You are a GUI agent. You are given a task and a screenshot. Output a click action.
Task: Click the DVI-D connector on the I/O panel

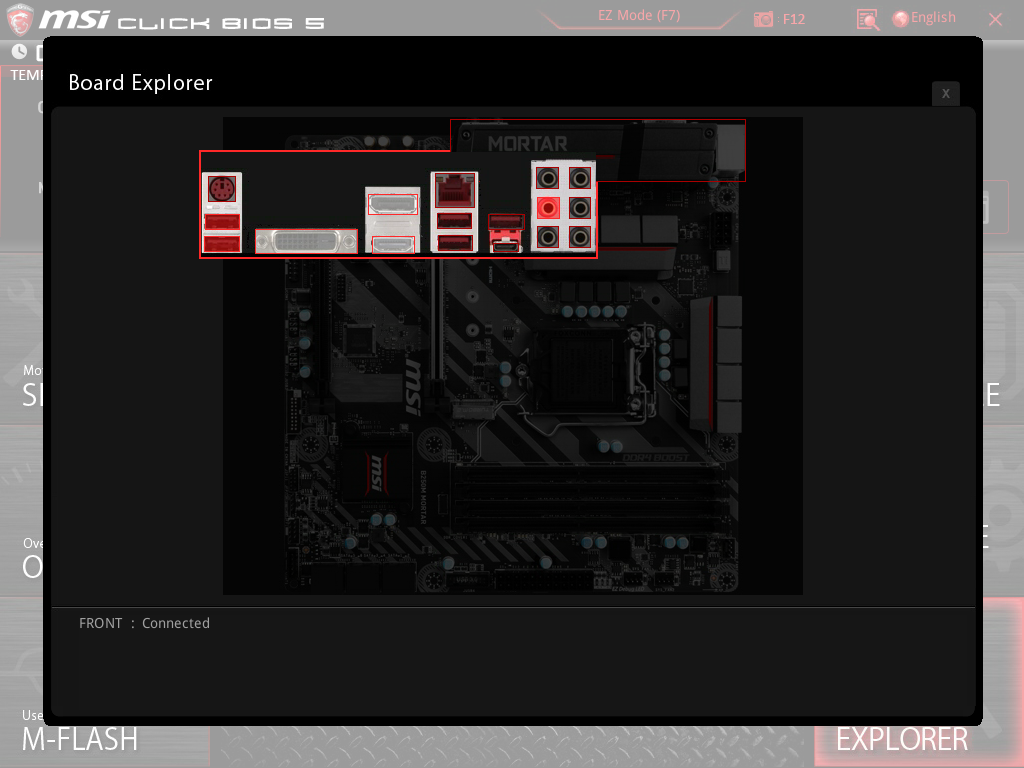[306, 241]
